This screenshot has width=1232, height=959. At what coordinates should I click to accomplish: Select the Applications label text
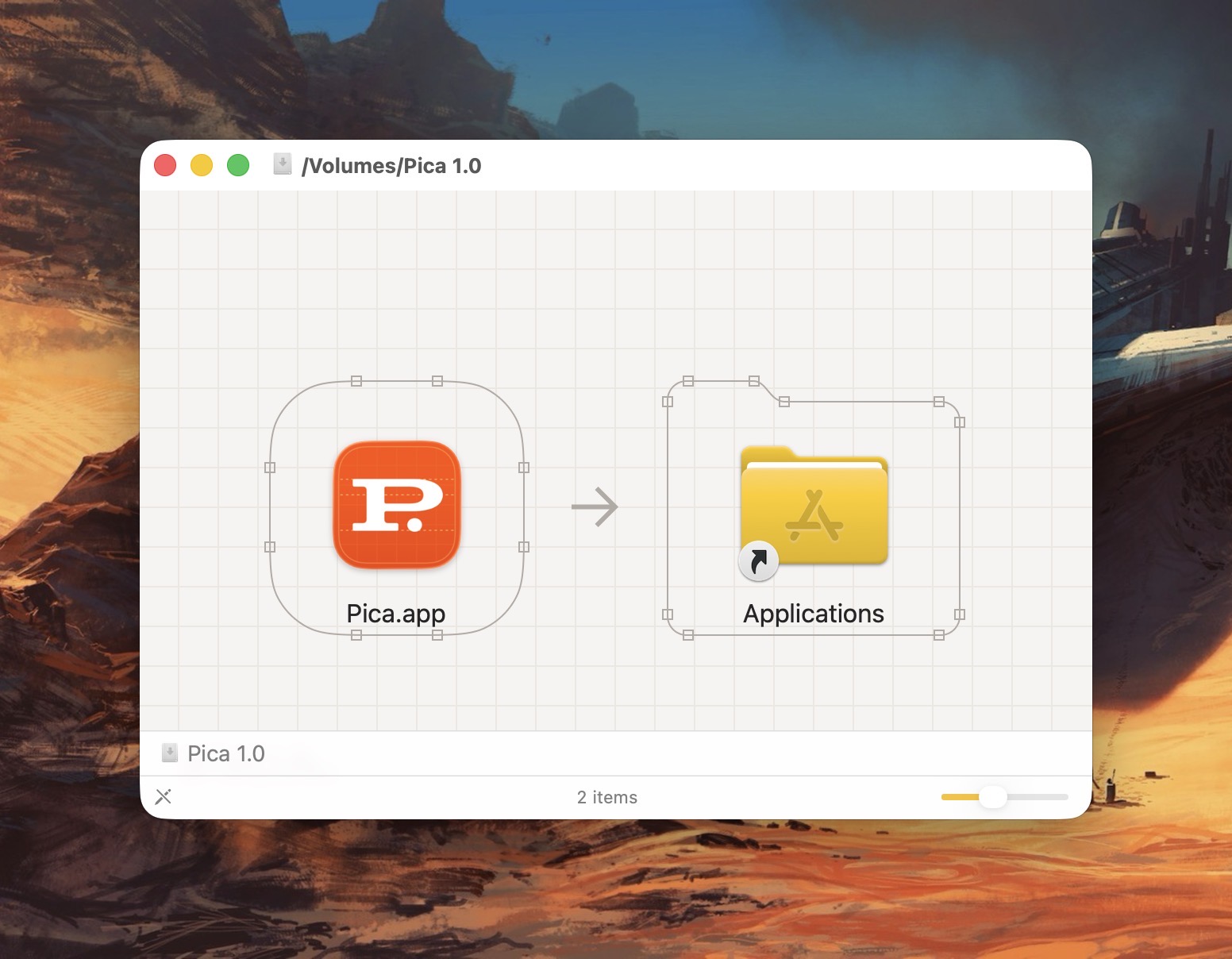pos(813,613)
